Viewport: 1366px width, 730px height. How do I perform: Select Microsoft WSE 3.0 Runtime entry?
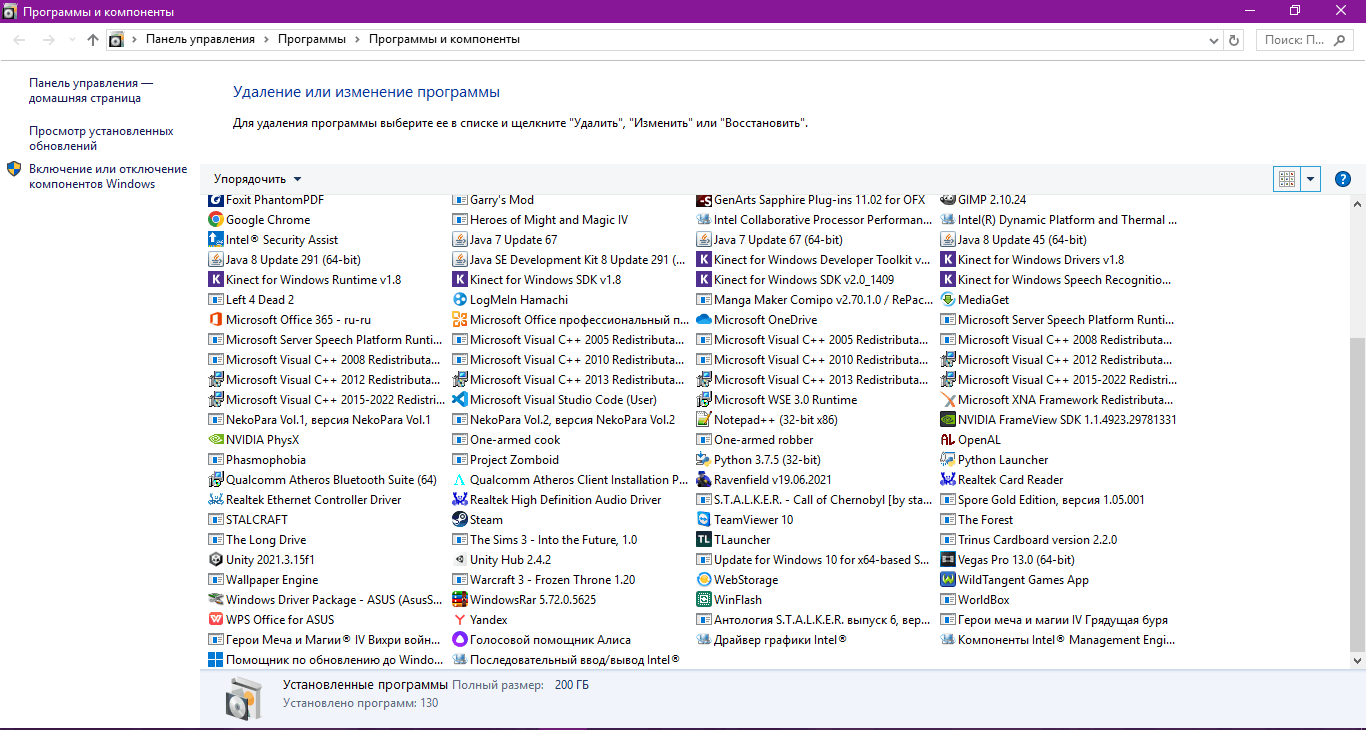pos(777,400)
